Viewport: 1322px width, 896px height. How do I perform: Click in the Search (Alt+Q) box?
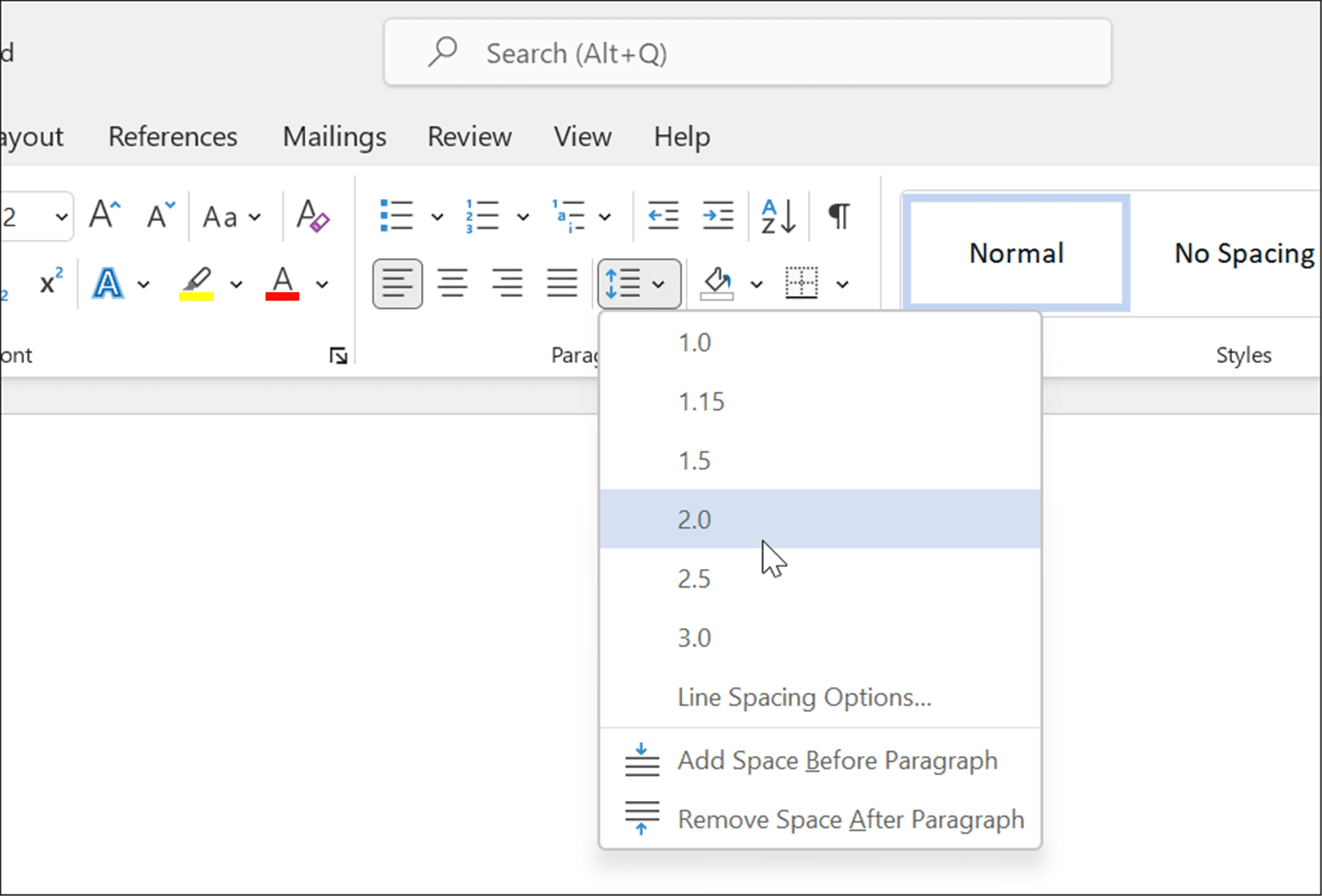tap(747, 53)
